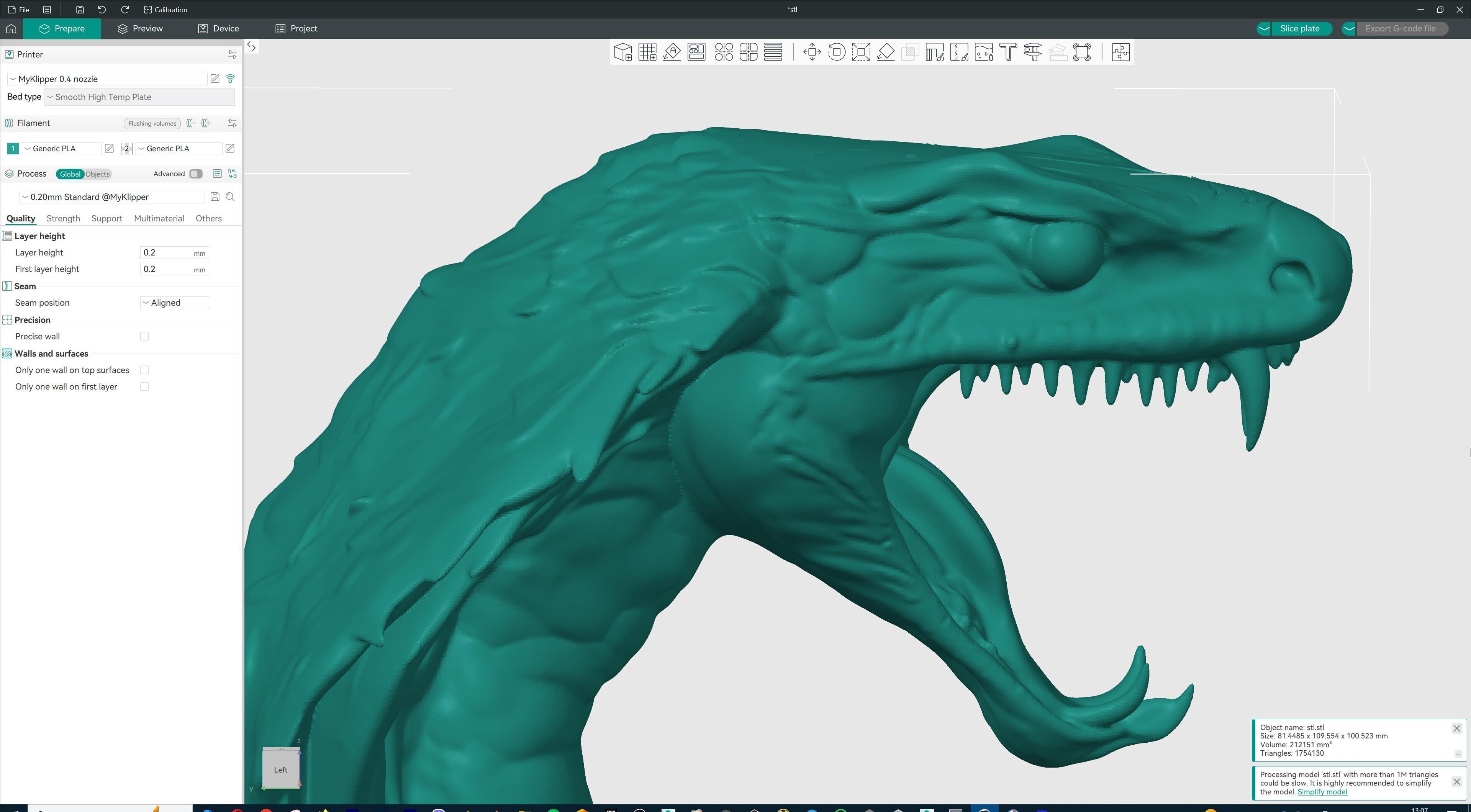This screenshot has width=1471, height=812.
Task: Click the Filament settings sliders icon
Action: [232, 123]
